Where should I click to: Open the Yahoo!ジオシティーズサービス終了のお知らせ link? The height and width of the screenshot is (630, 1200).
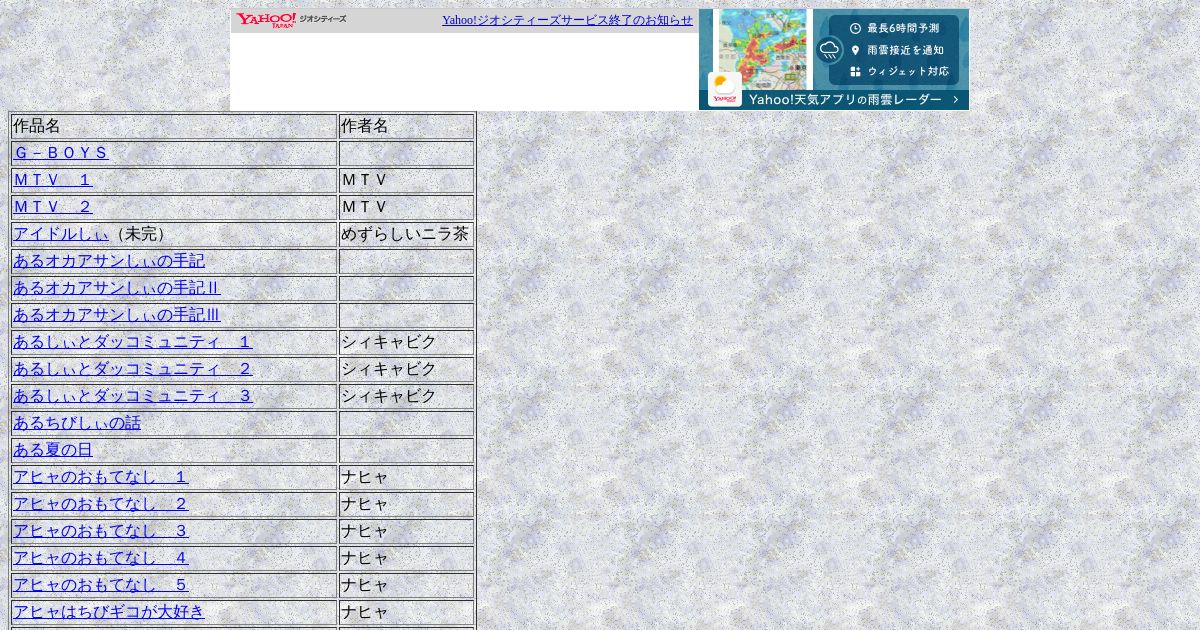point(567,20)
